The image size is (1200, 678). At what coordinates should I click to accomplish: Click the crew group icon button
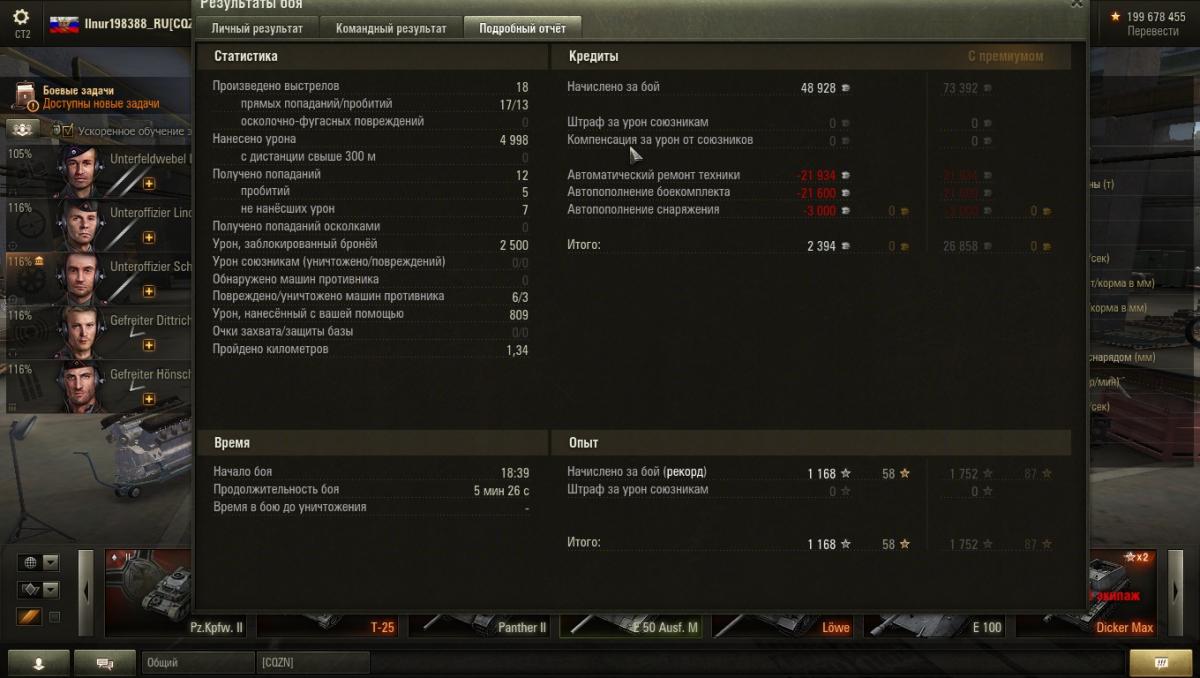tap(23, 129)
